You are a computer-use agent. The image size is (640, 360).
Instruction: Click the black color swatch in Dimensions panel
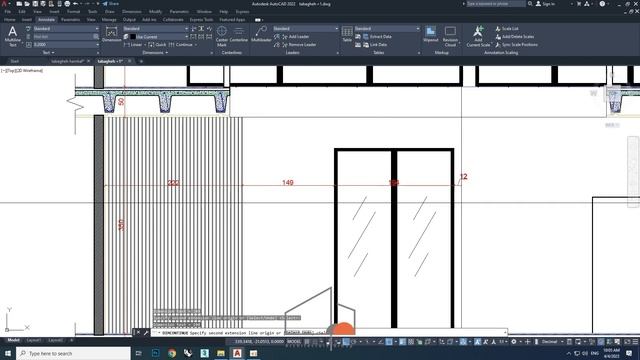click(x=133, y=37)
